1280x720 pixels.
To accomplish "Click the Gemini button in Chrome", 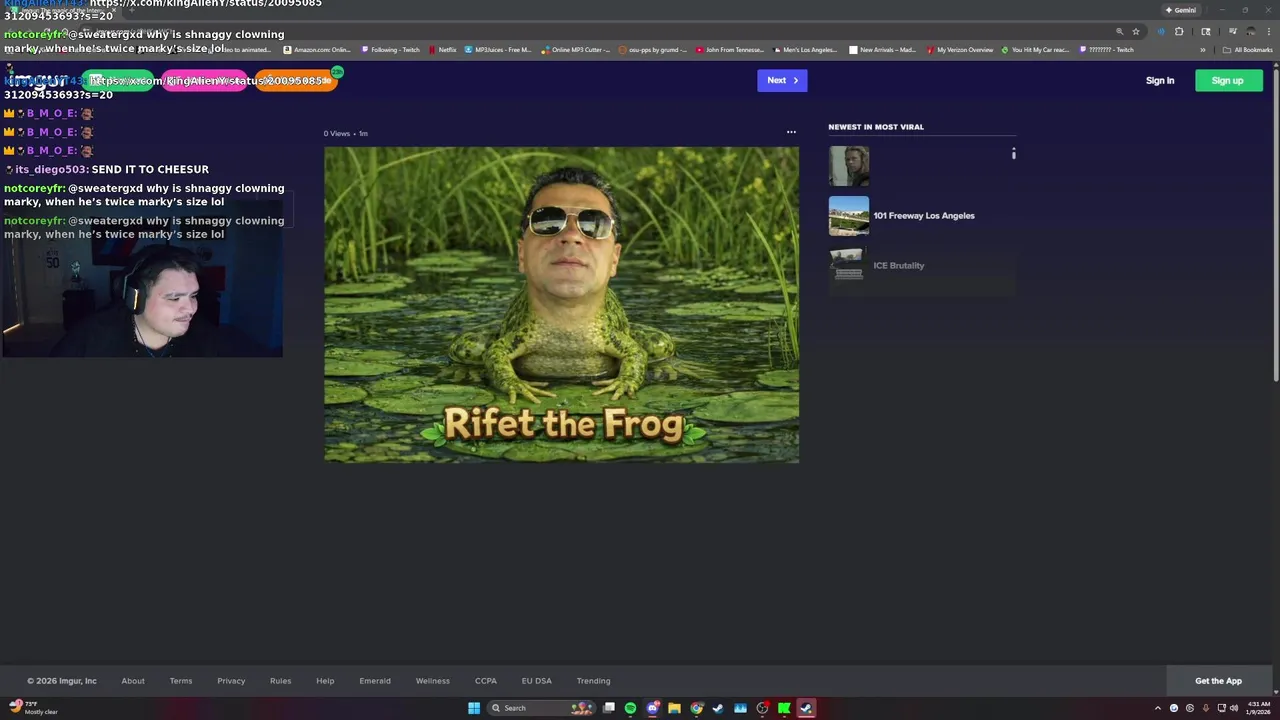I will pyautogui.click(x=1181, y=10).
